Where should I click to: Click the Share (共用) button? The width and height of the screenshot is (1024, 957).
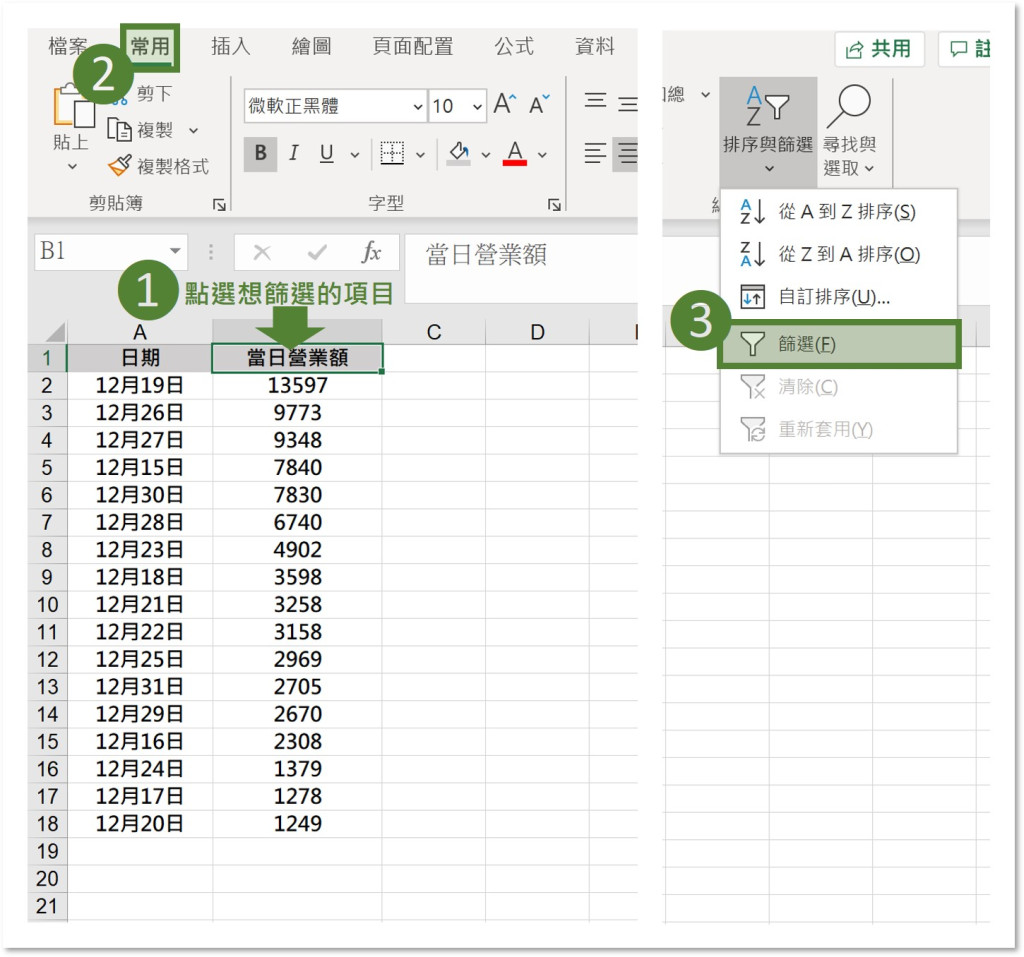(x=879, y=48)
